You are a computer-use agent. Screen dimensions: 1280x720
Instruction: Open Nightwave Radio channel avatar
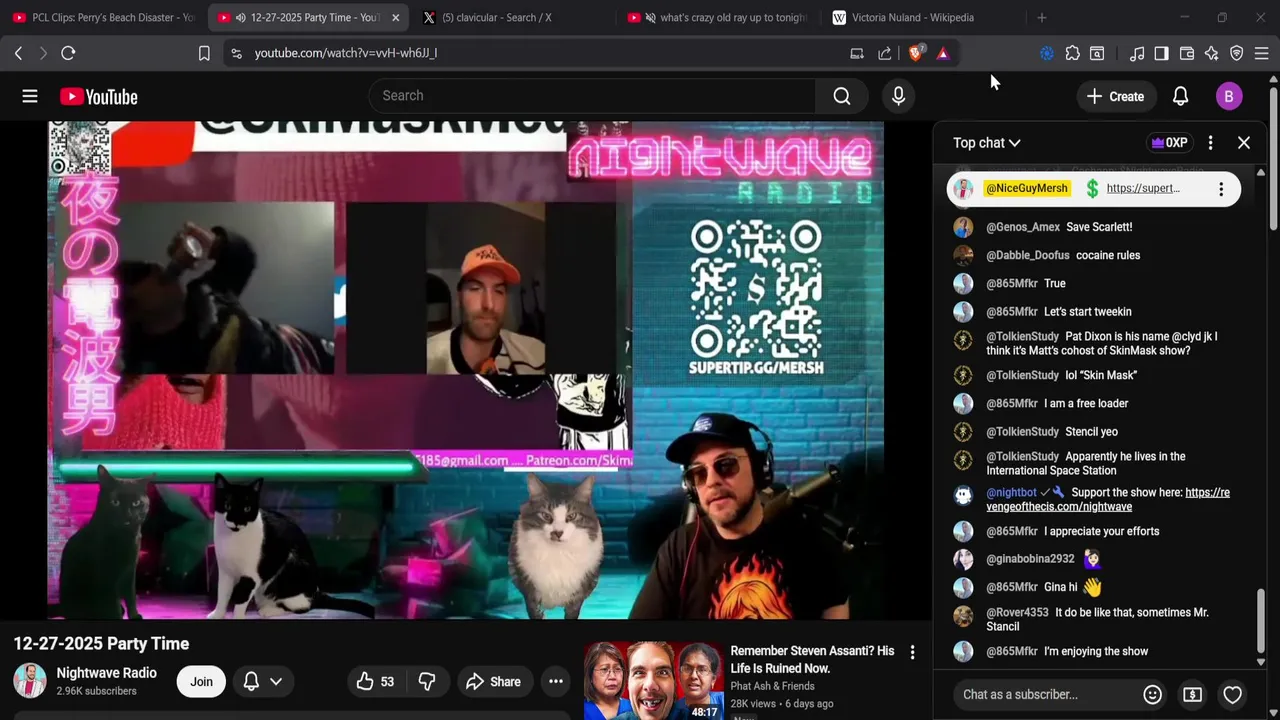tap(30, 681)
